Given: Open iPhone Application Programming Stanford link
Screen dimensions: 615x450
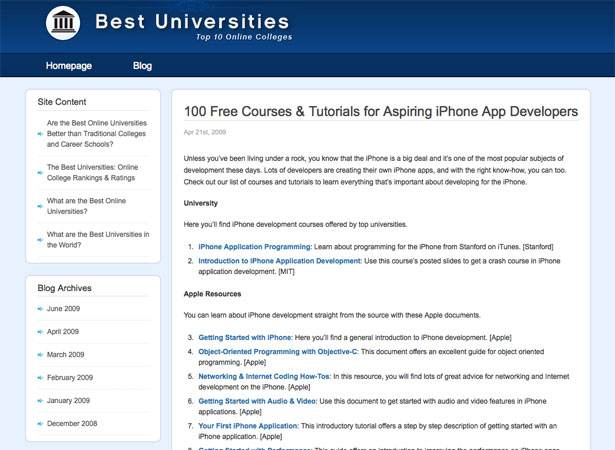Looking at the screenshot, I should point(255,247).
